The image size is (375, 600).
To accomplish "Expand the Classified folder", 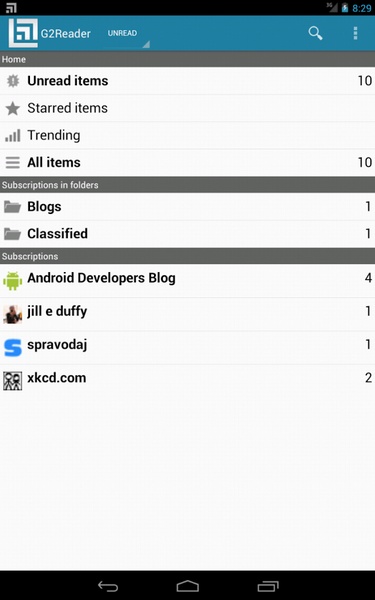I will (x=188, y=234).
